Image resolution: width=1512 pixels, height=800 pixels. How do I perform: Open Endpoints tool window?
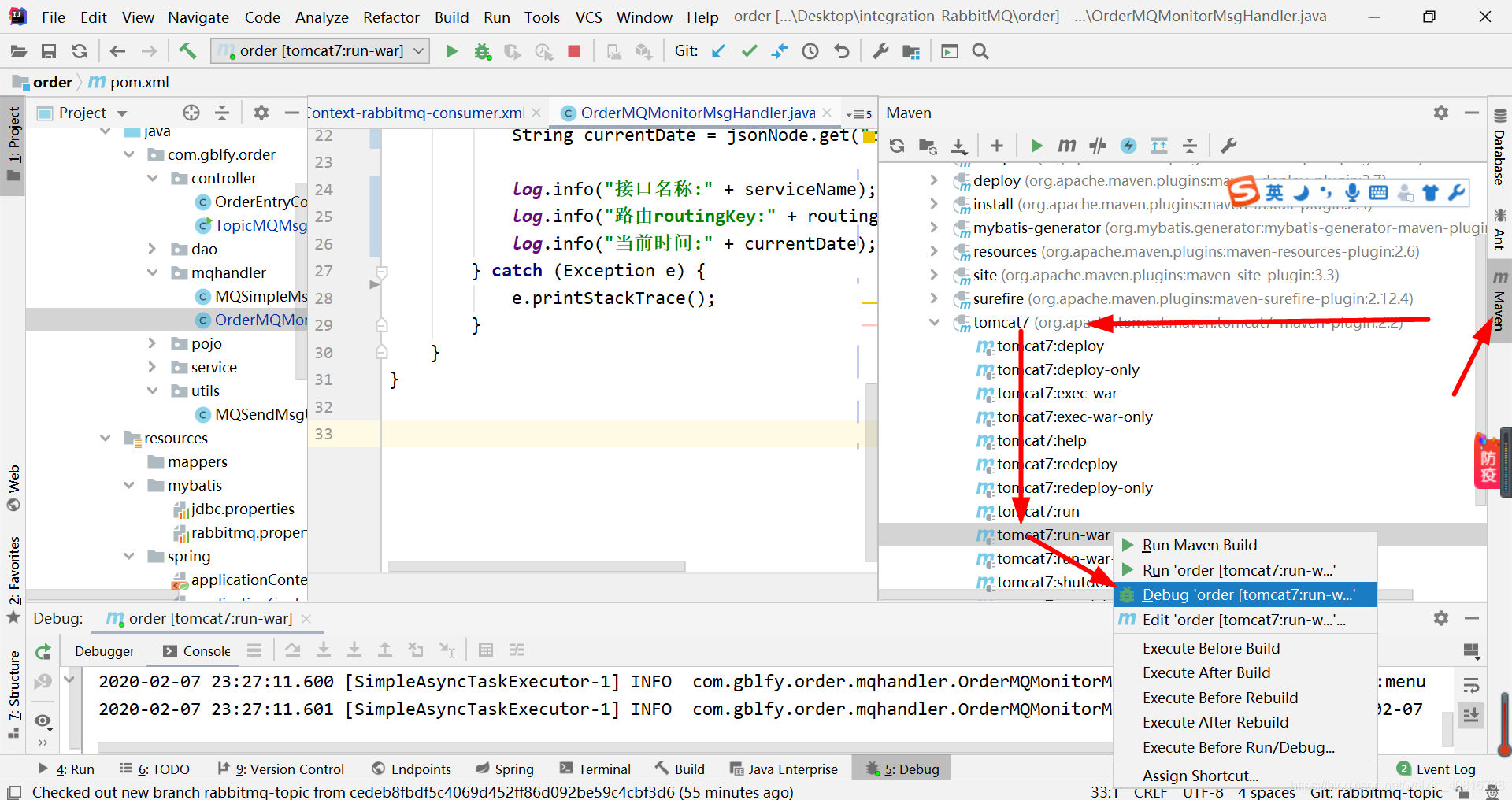point(412,769)
